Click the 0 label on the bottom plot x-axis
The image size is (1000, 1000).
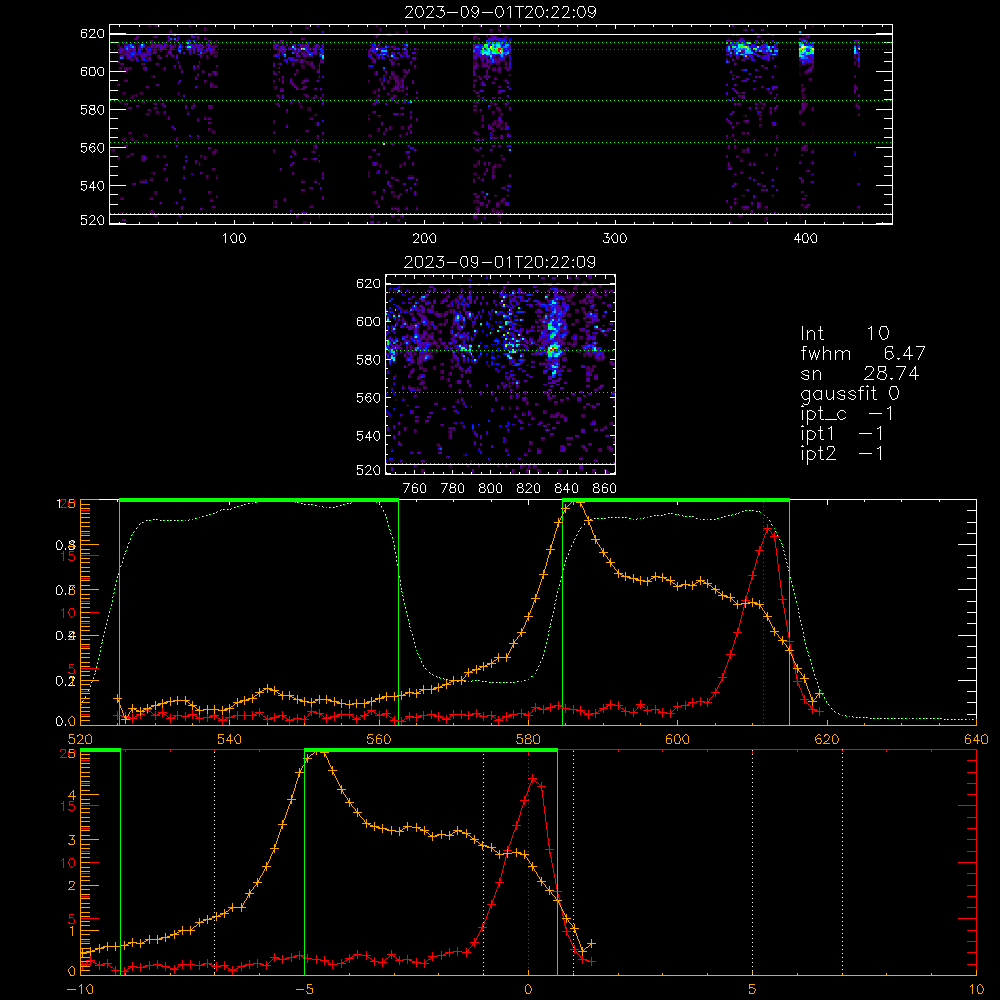tap(528, 990)
